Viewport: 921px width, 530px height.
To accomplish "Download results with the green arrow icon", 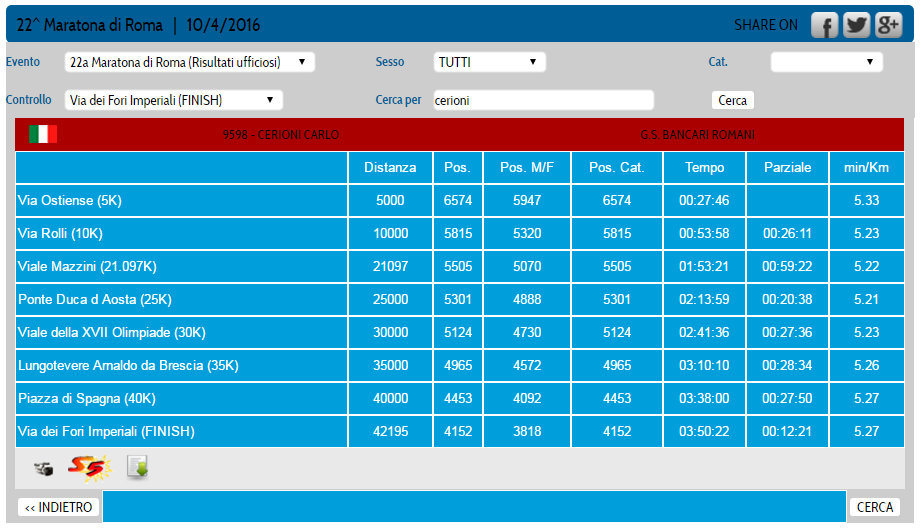I will pos(137,467).
